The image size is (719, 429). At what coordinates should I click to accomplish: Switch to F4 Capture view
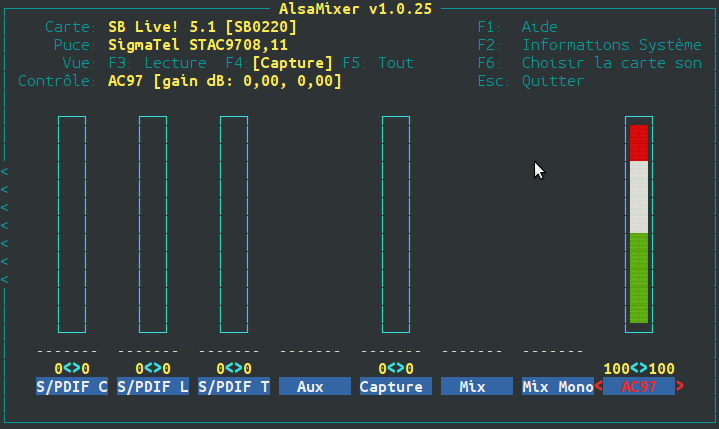(x=279, y=63)
